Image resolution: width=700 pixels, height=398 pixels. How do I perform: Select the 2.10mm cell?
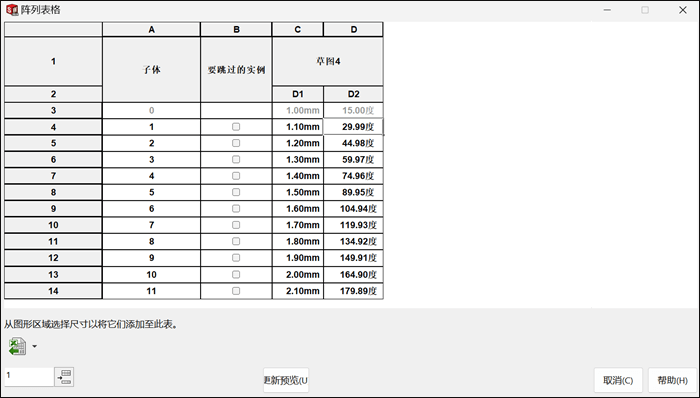pyautogui.click(x=298, y=291)
